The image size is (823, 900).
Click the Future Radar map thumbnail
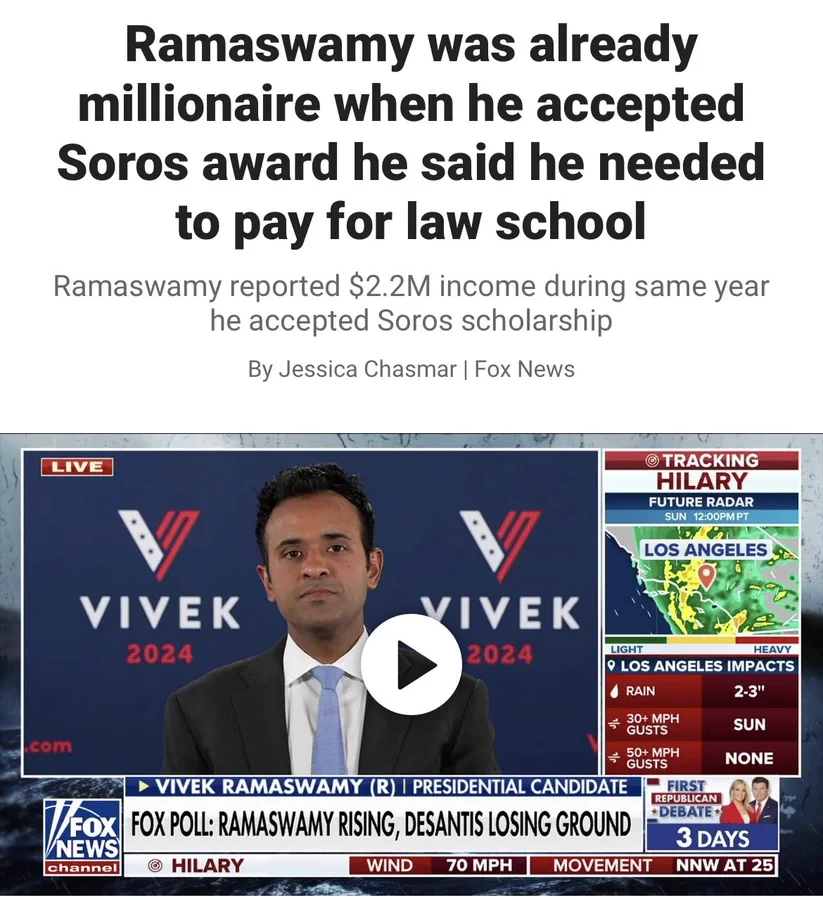click(701, 580)
